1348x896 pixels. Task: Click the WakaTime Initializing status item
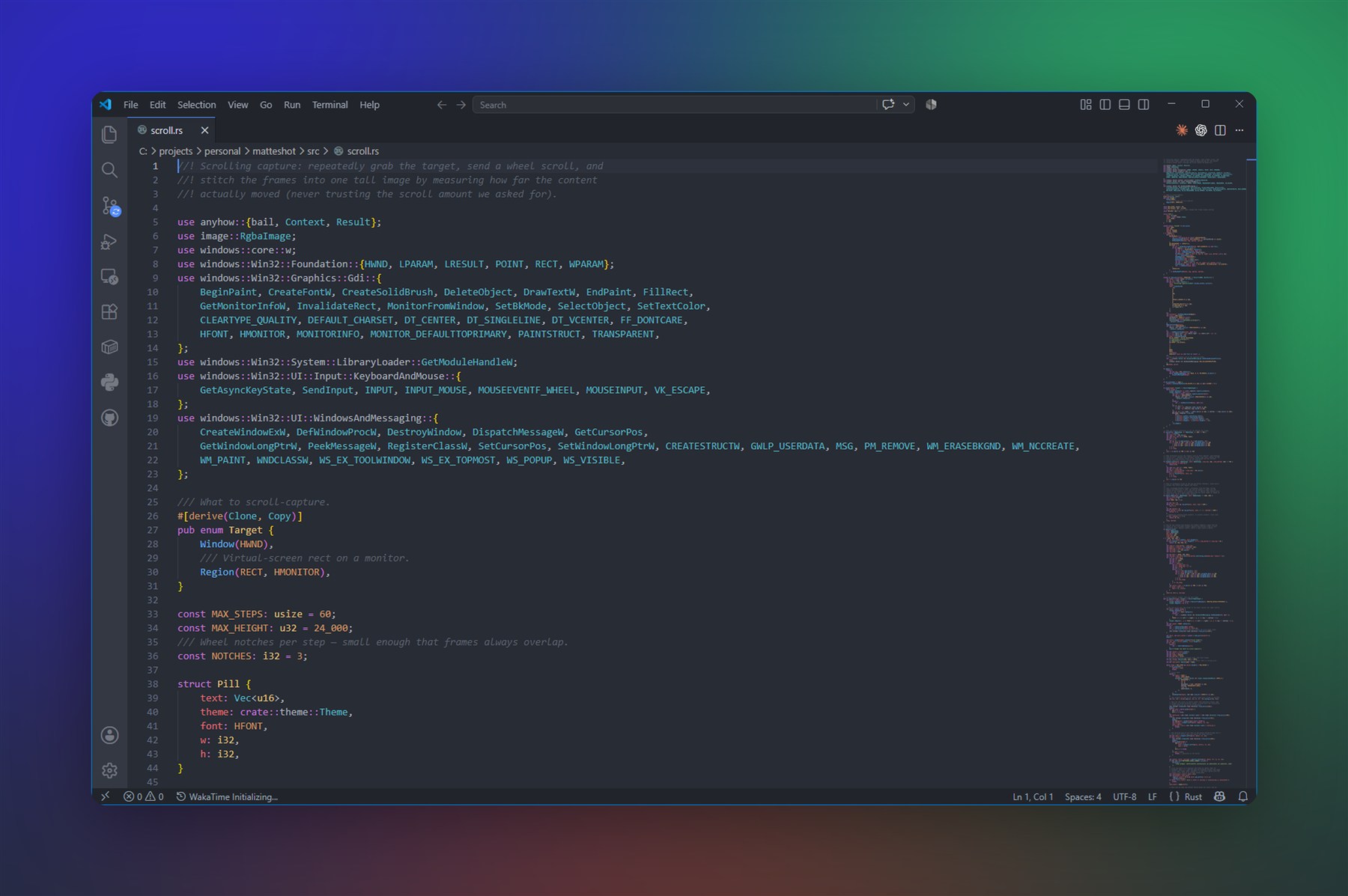click(x=227, y=796)
